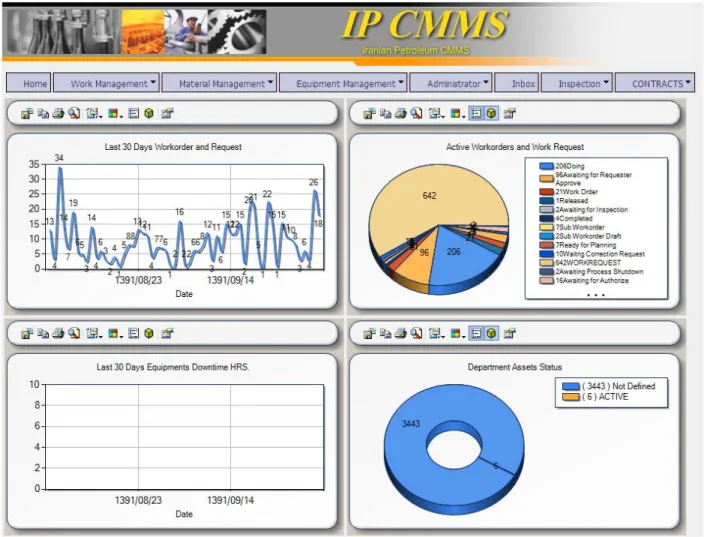Open chart type dropdown for Equipments Downtime chart
This screenshot has width=704, height=537.
tap(94, 334)
